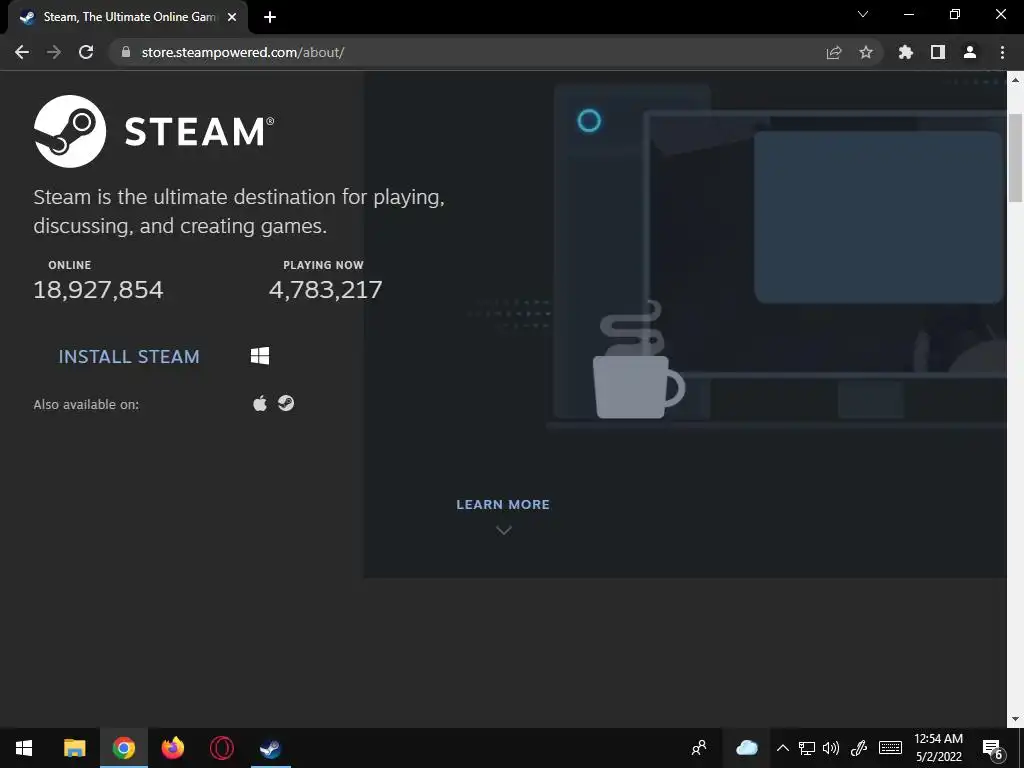Click the PLAYING NOW label

323,265
